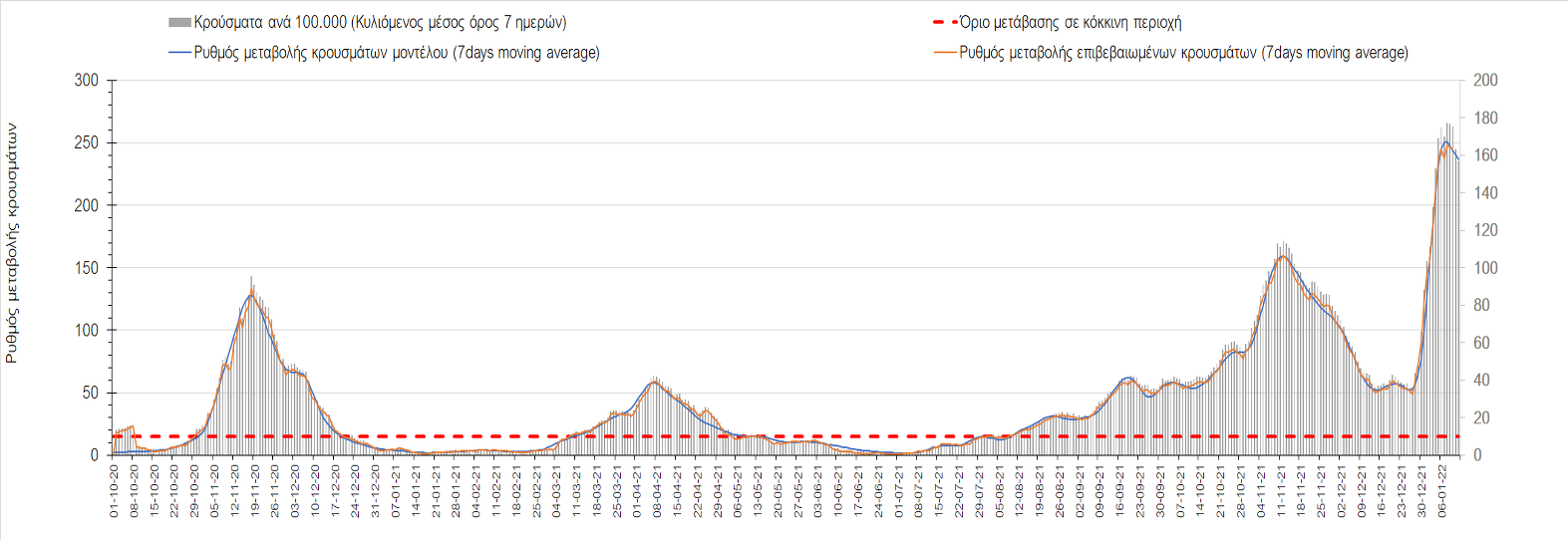
Task: Click the red dashed legend line marker
Action: pyautogui.click(x=944, y=22)
